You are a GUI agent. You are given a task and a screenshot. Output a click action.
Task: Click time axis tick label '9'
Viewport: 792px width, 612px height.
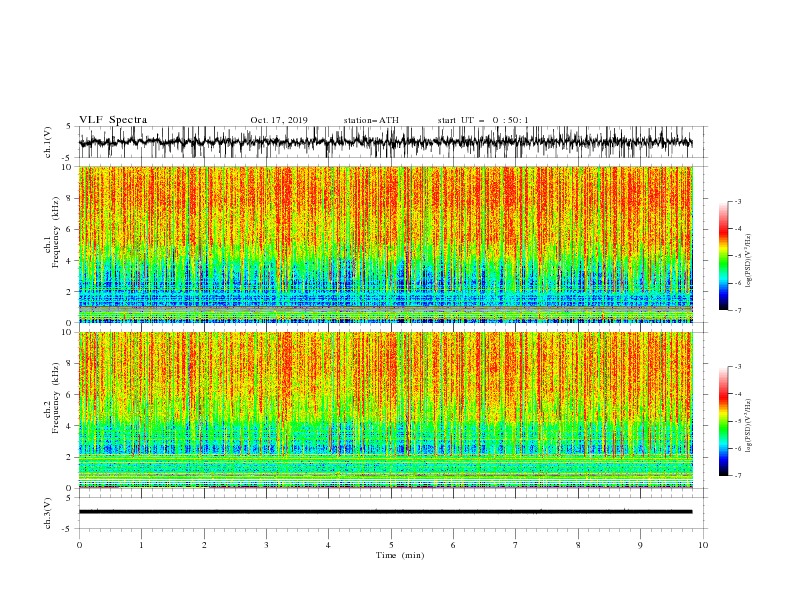(640, 545)
